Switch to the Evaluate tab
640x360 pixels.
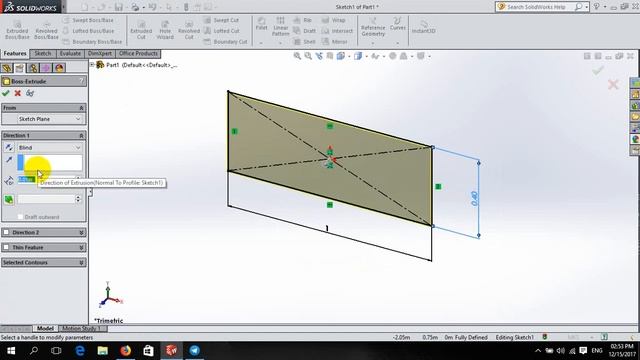70,53
